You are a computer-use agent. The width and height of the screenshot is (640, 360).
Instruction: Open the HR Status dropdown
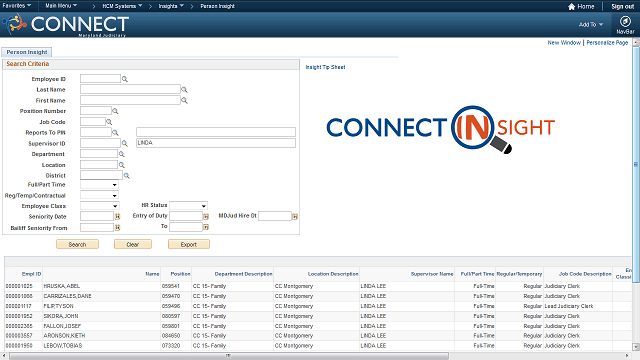[188, 206]
